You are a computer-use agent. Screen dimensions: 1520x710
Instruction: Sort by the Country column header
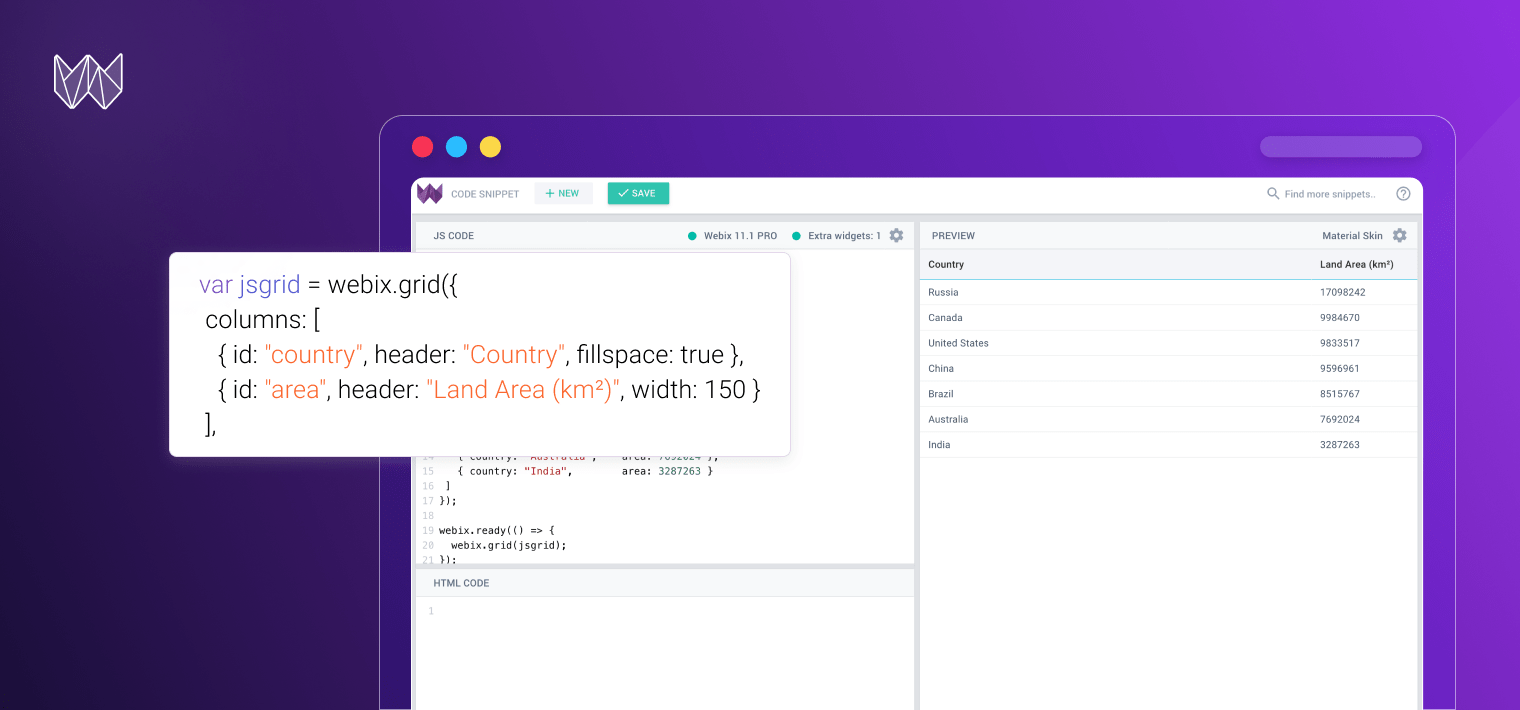pyautogui.click(x=946, y=265)
